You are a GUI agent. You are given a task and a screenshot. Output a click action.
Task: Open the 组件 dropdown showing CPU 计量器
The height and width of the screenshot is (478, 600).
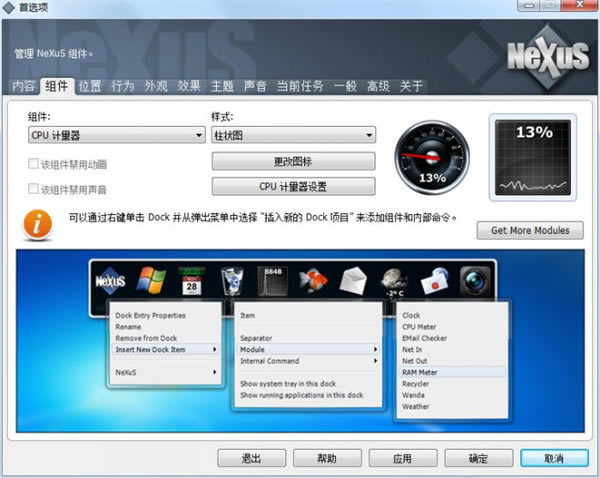coord(117,135)
